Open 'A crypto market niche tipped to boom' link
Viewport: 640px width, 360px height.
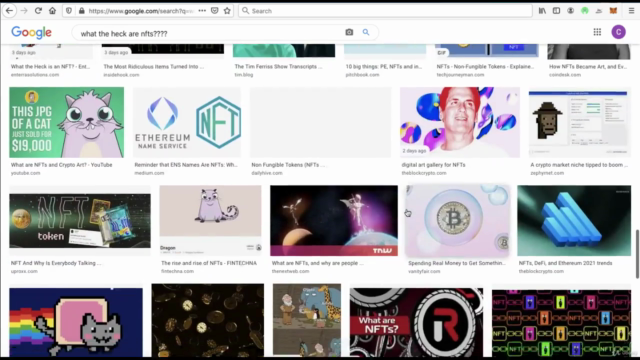tap(579, 165)
